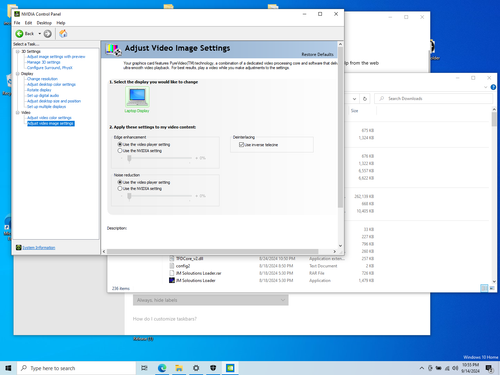Click the taskbar search box

pyautogui.click(x=76, y=368)
